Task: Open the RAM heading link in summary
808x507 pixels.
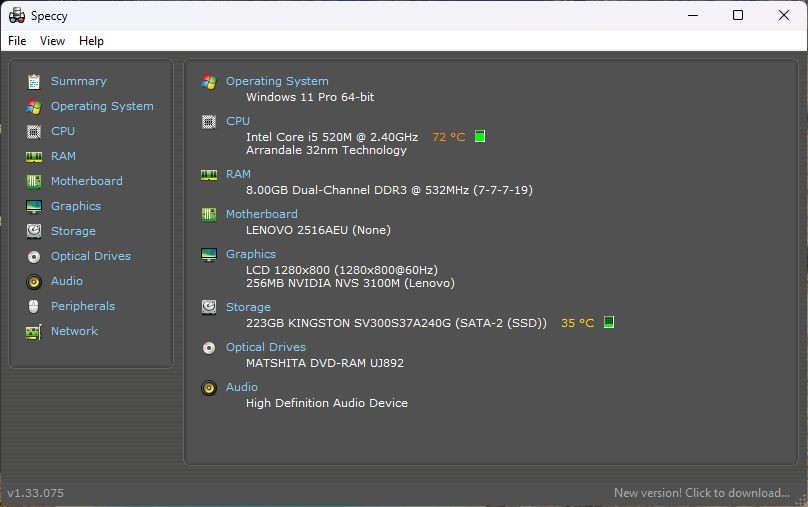Action: point(239,174)
